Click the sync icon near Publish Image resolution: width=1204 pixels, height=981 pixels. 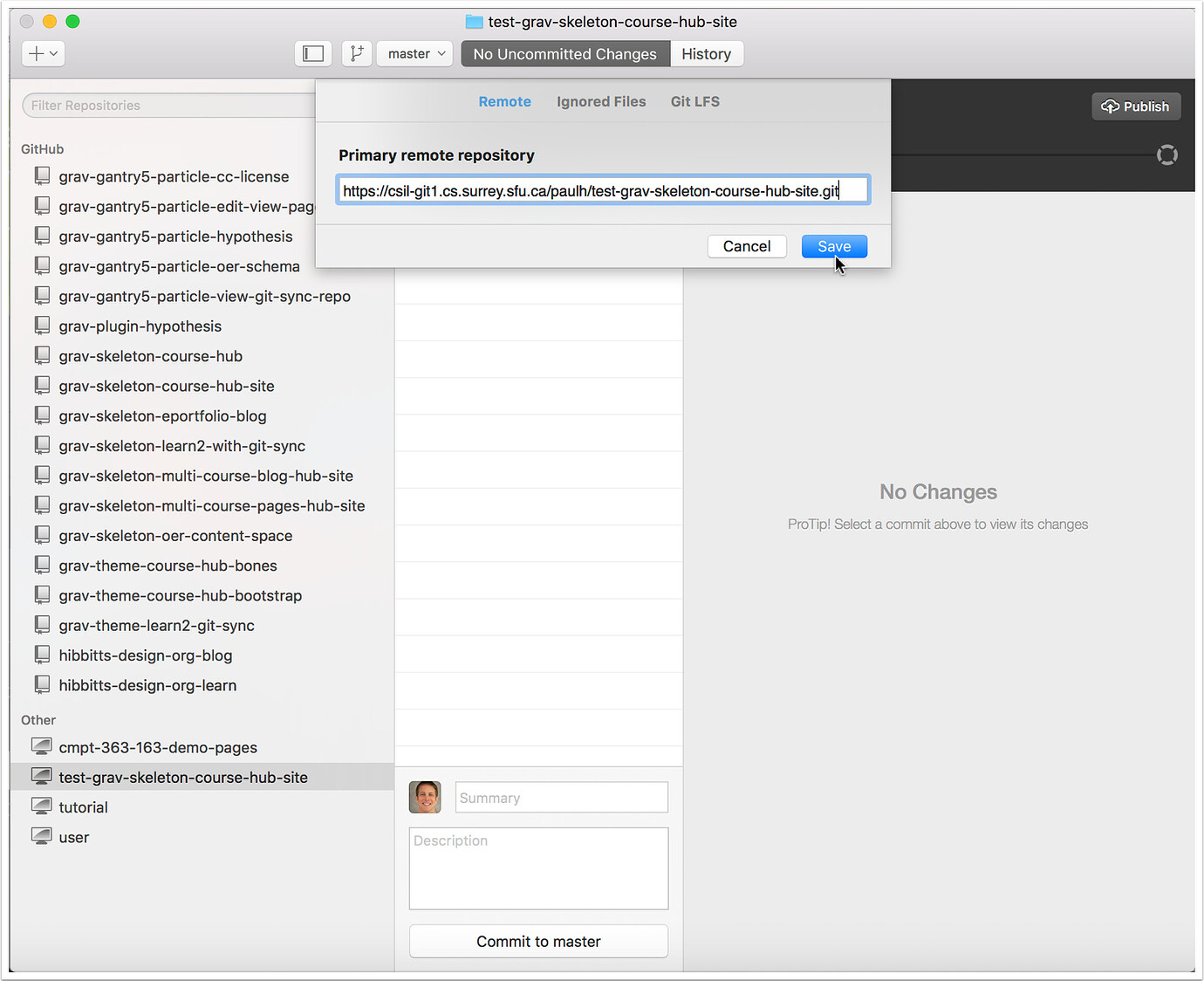click(1166, 154)
